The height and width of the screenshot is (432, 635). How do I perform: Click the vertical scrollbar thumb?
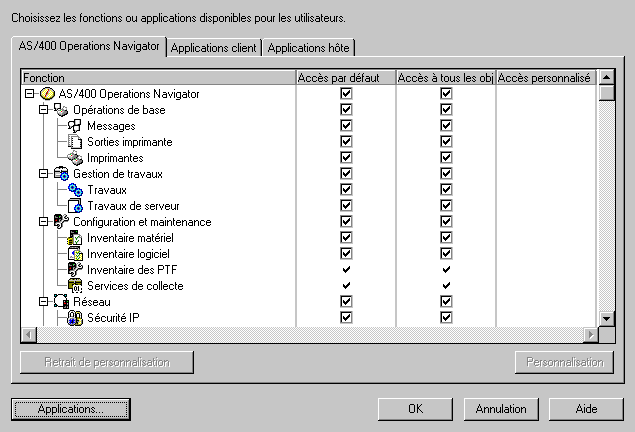point(606,93)
